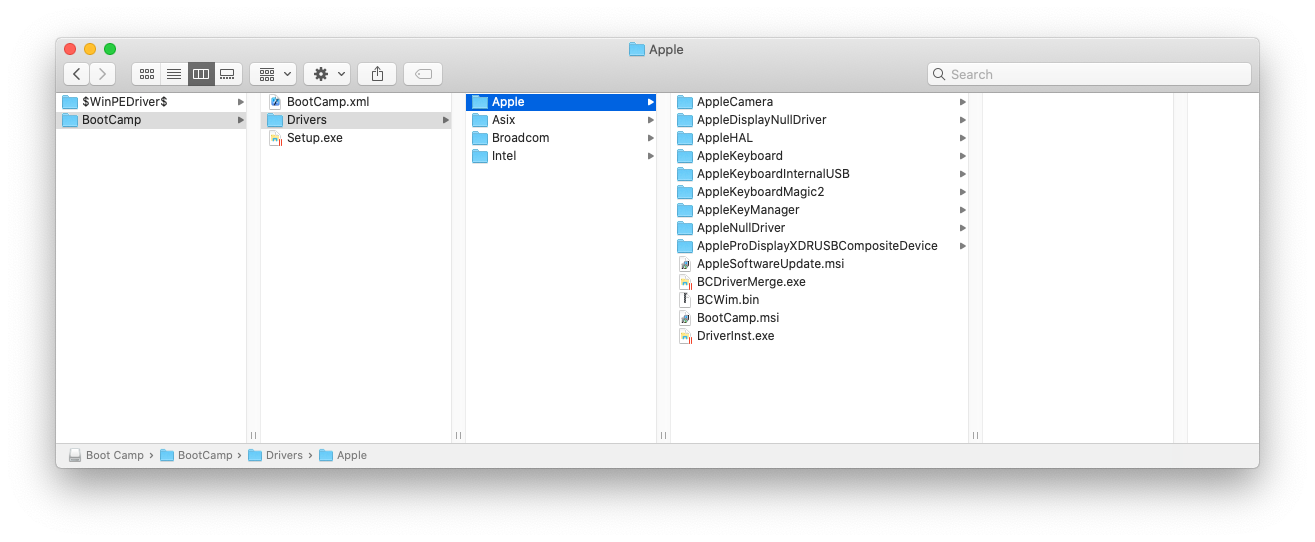
Task: Switch to gallery view
Action: coord(228,74)
